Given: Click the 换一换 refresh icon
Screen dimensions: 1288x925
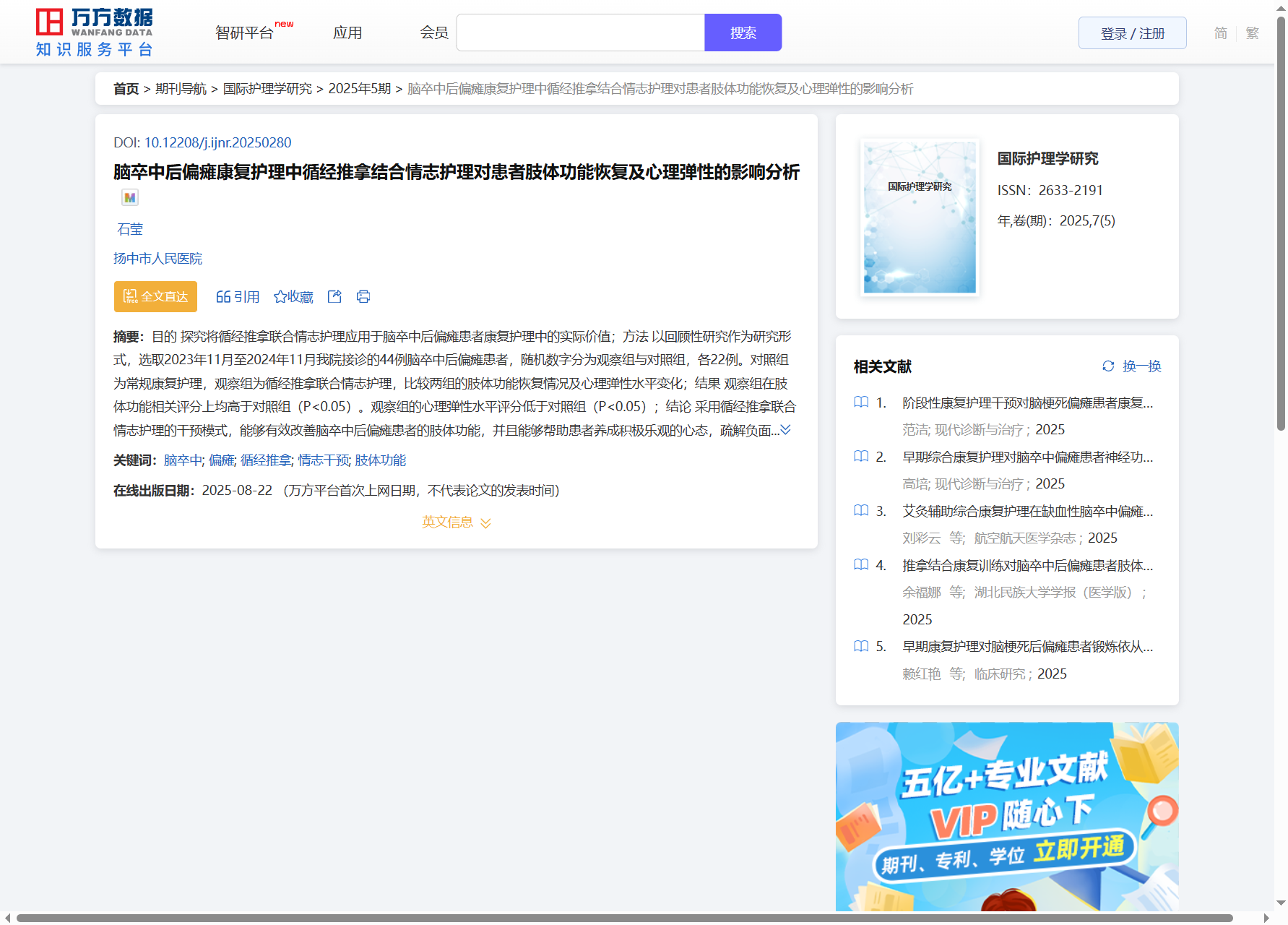Looking at the screenshot, I should pos(1108,366).
